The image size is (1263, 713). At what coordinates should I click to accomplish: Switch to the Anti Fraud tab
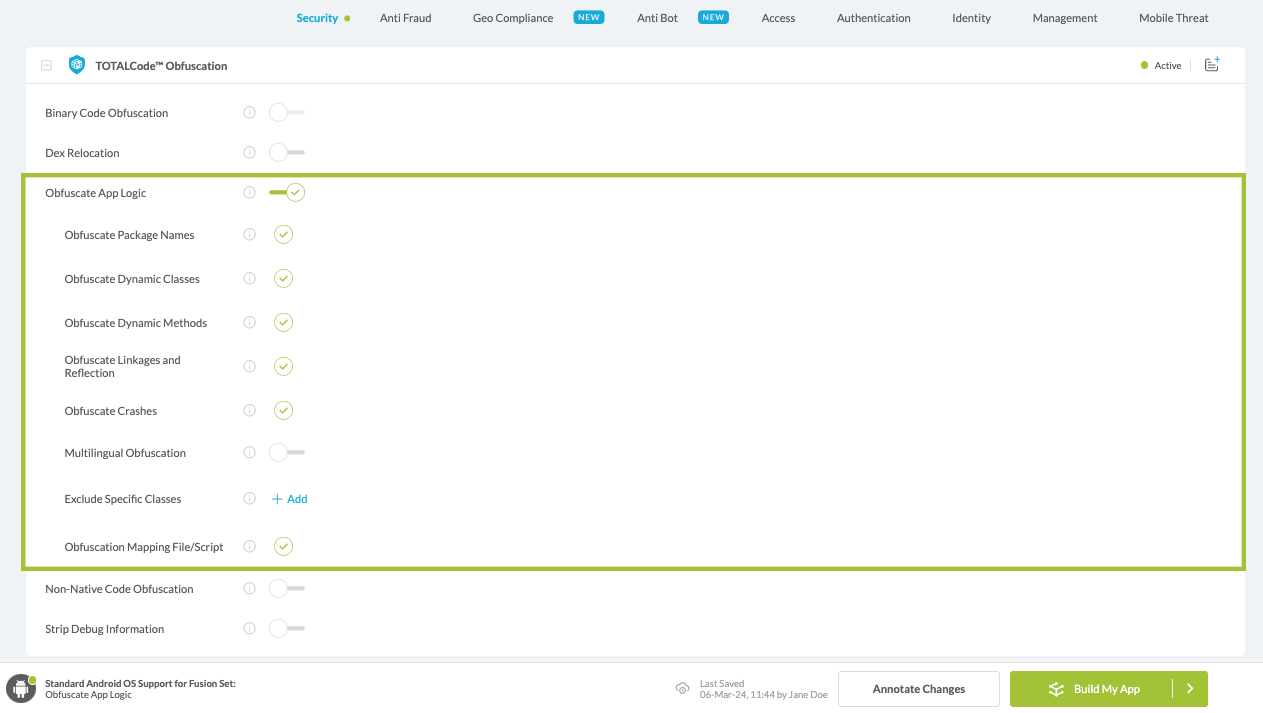[x=405, y=18]
